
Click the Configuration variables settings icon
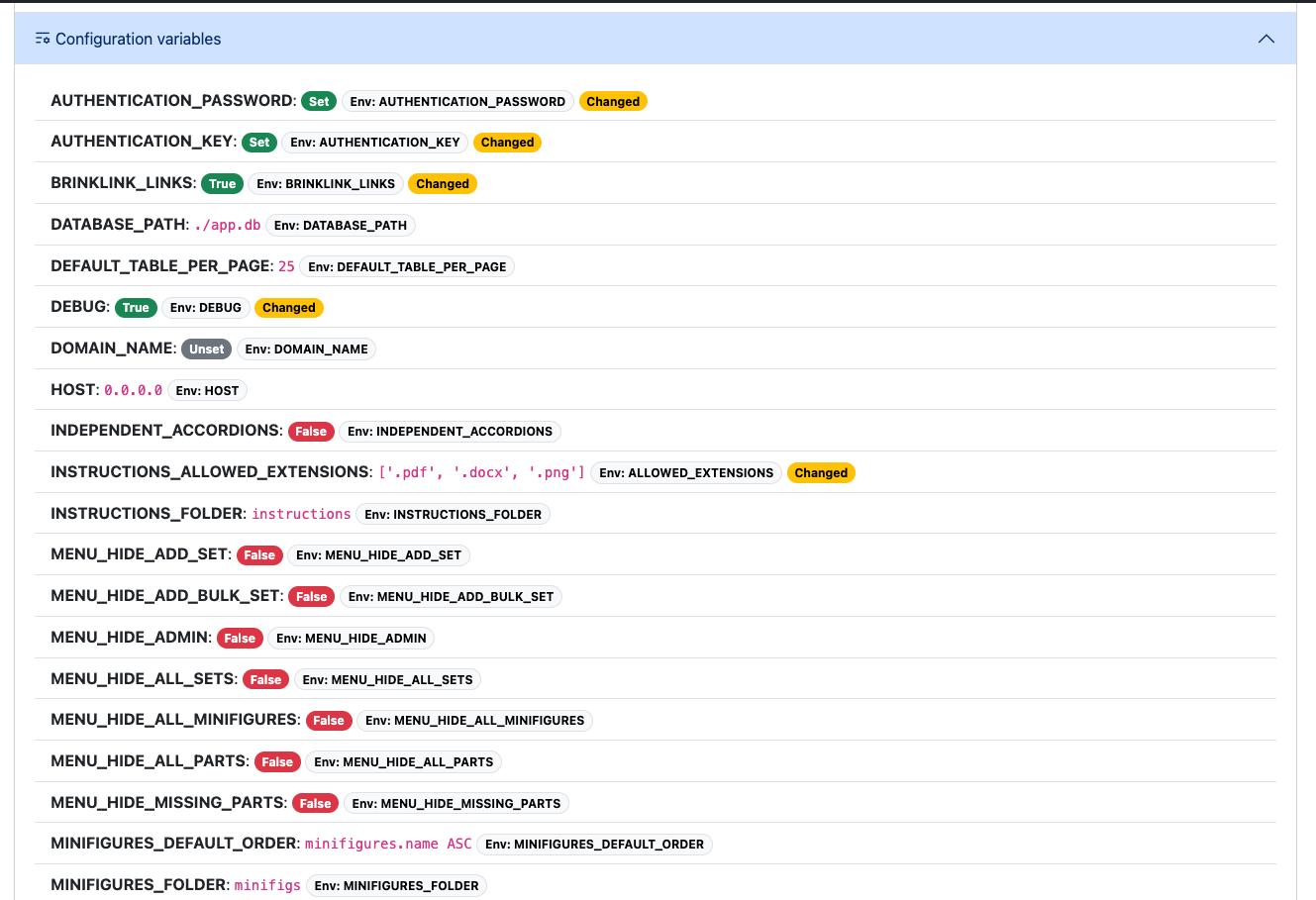[43, 39]
